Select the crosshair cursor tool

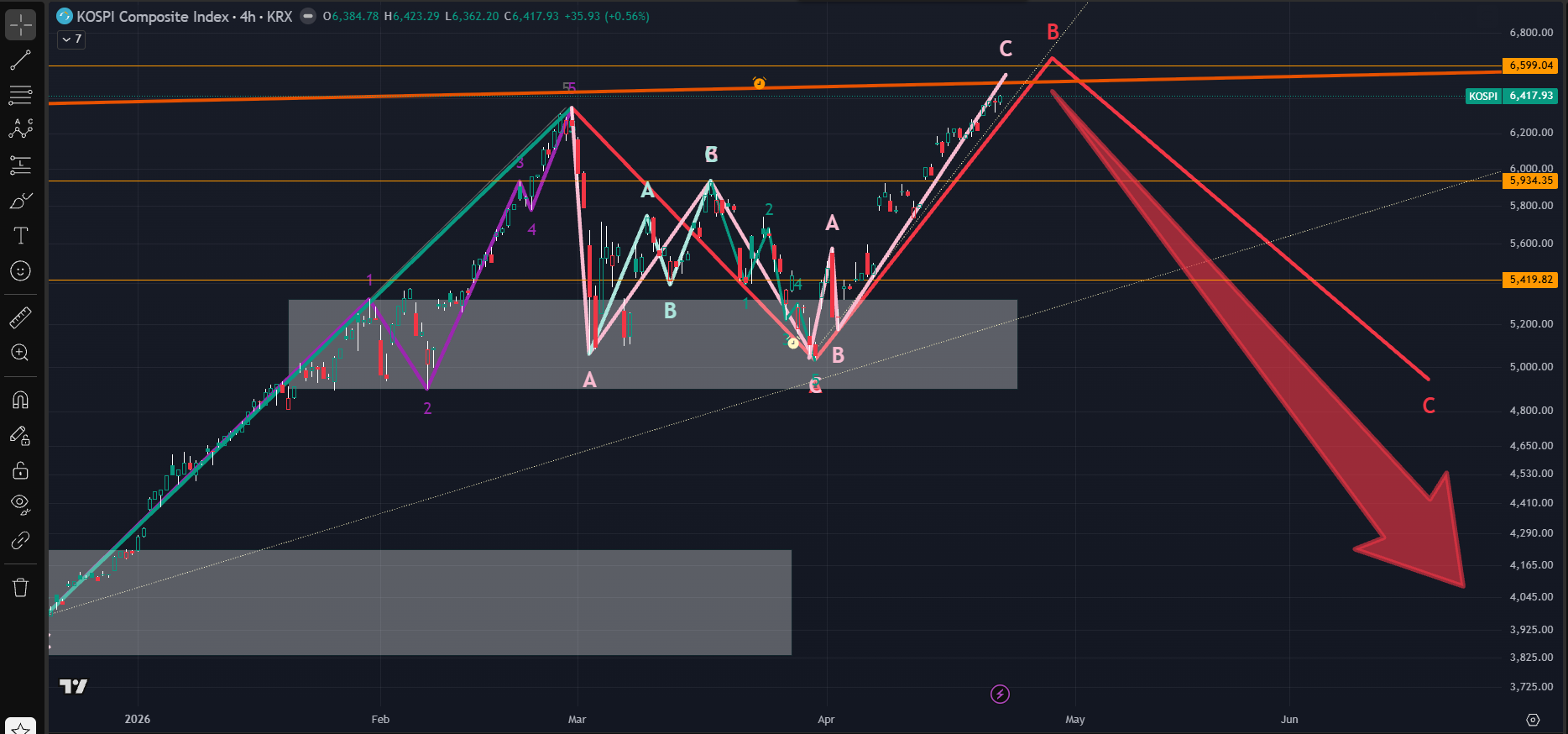(20, 24)
